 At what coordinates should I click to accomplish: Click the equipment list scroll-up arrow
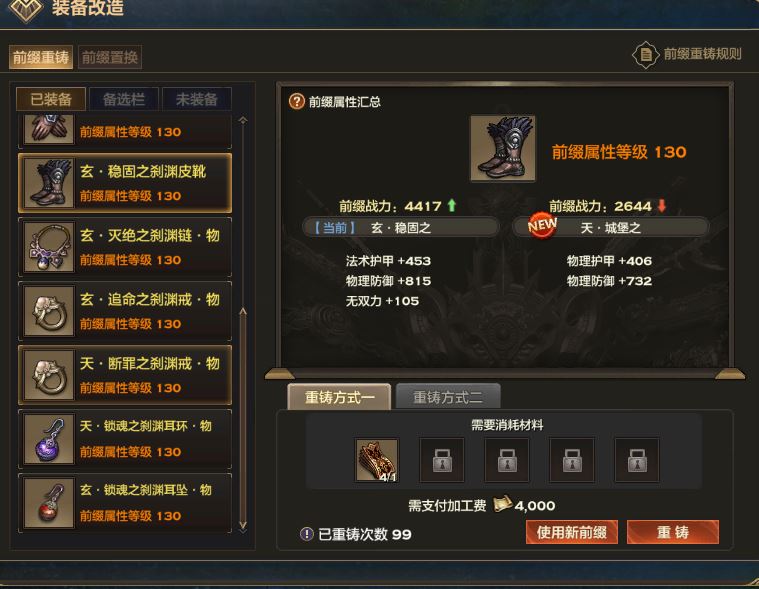point(243,120)
